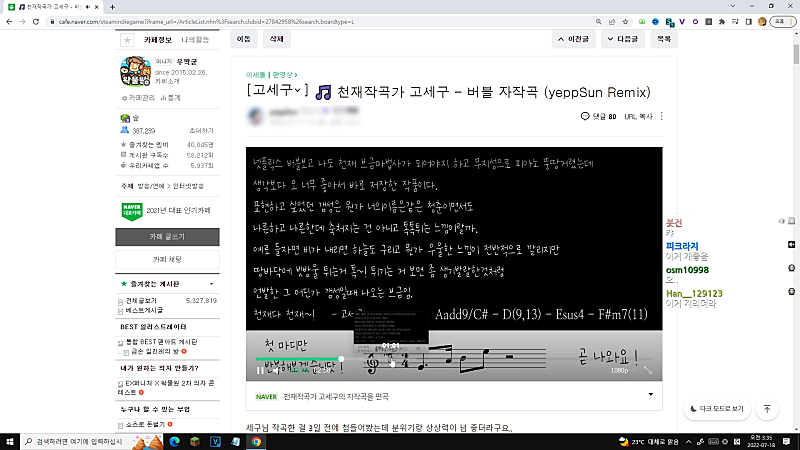This screenshot has height=450, width=800.
Task: Click the zoom magnifier icon in address bar
Action: coord(598,21)
